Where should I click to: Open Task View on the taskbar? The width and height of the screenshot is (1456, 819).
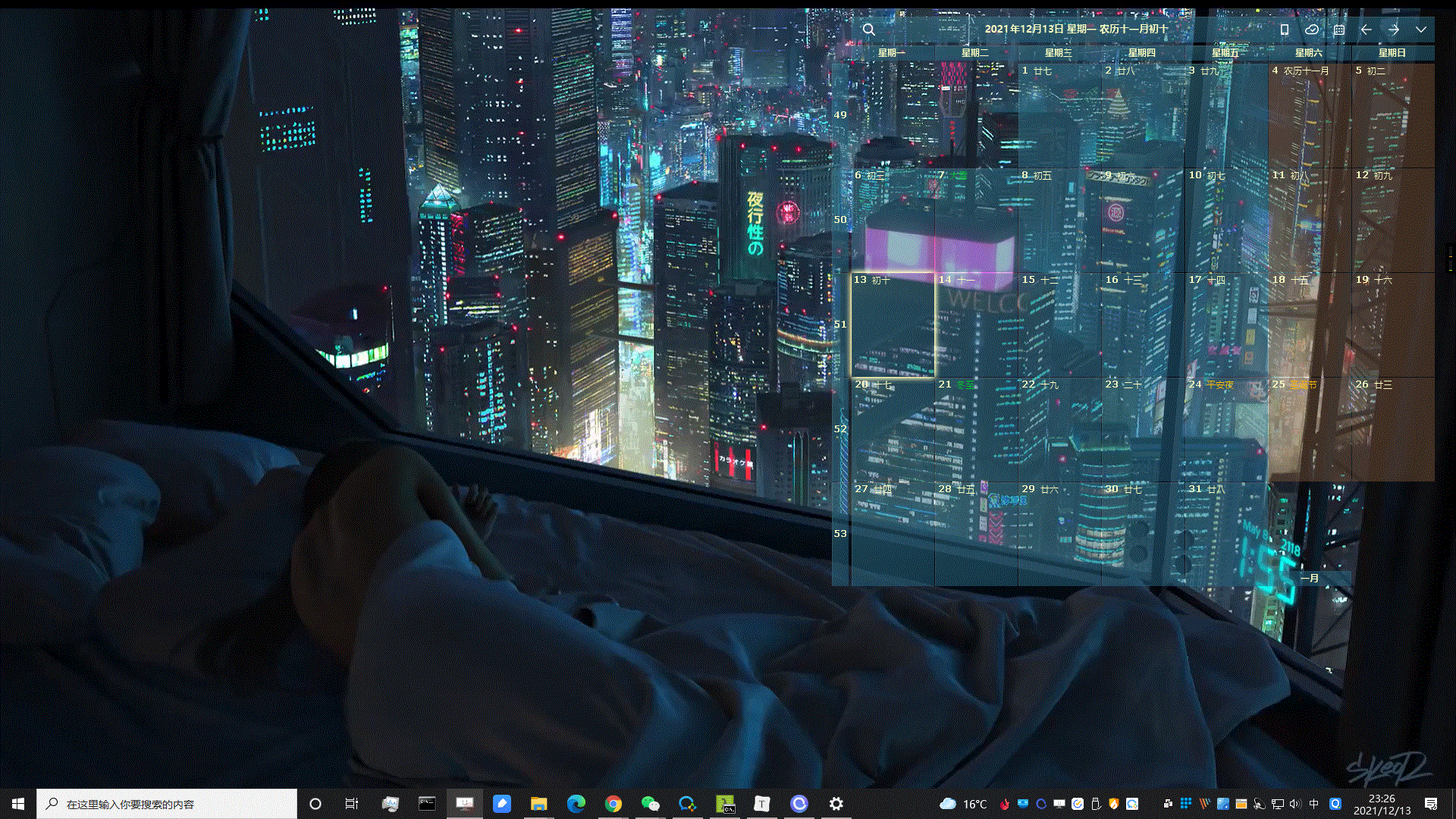tap(352, 804)
